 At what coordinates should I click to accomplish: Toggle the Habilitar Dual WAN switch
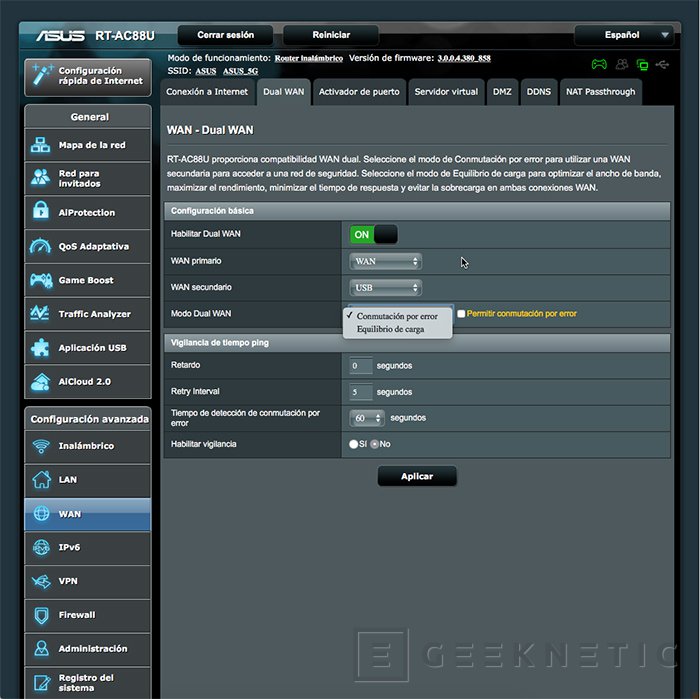tap(374, 234)
